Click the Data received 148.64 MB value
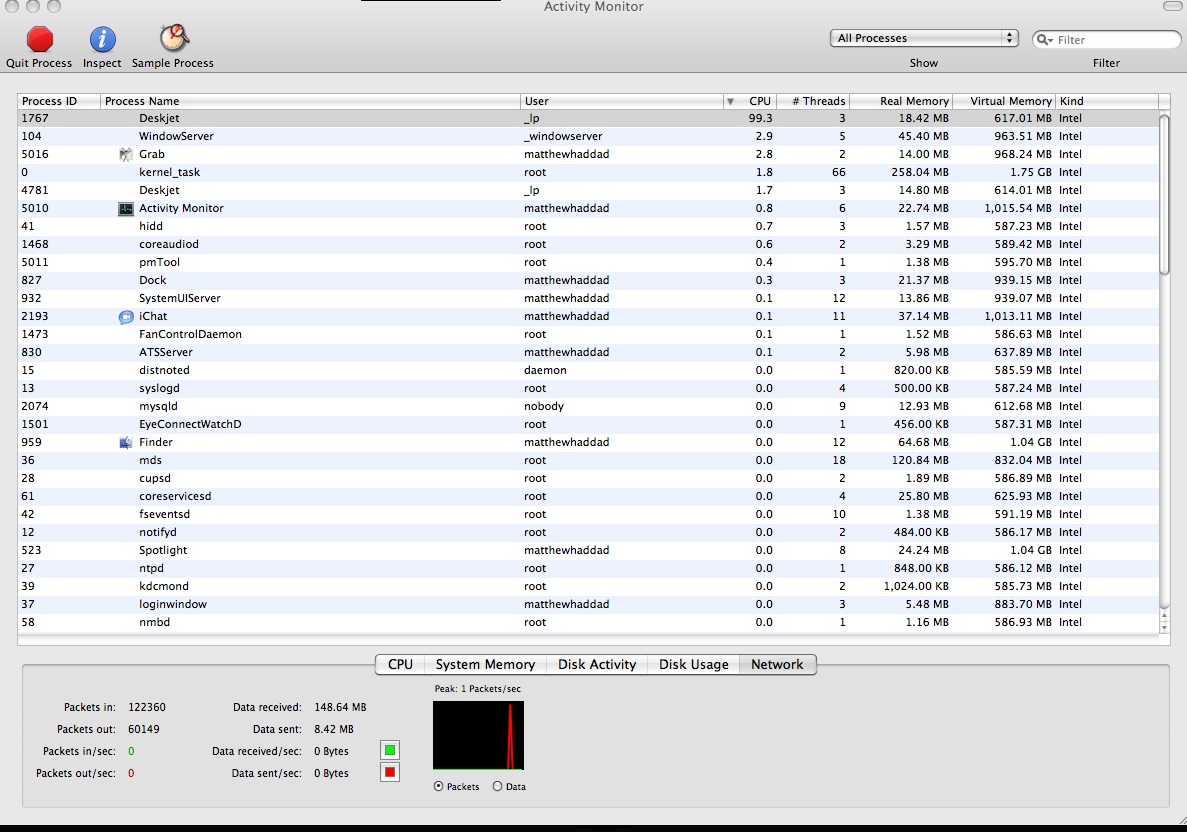 tap(340, 708)
